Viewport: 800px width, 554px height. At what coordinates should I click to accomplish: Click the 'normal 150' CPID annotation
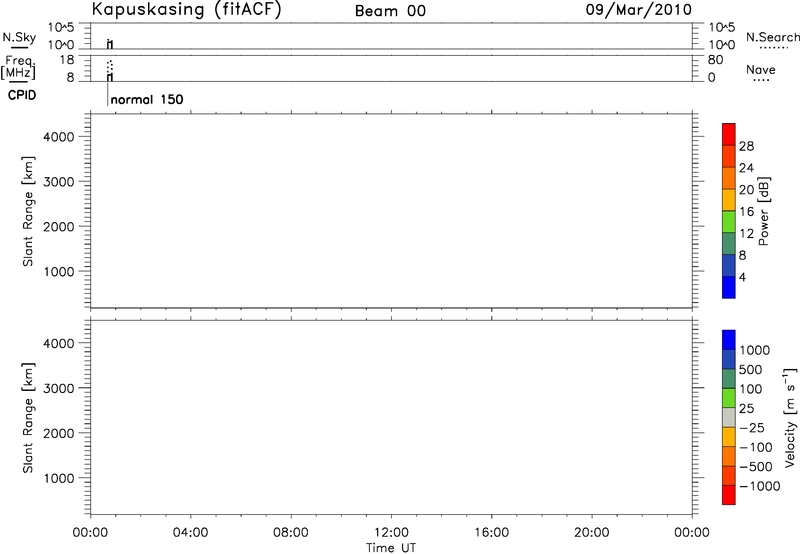[147, 99]
